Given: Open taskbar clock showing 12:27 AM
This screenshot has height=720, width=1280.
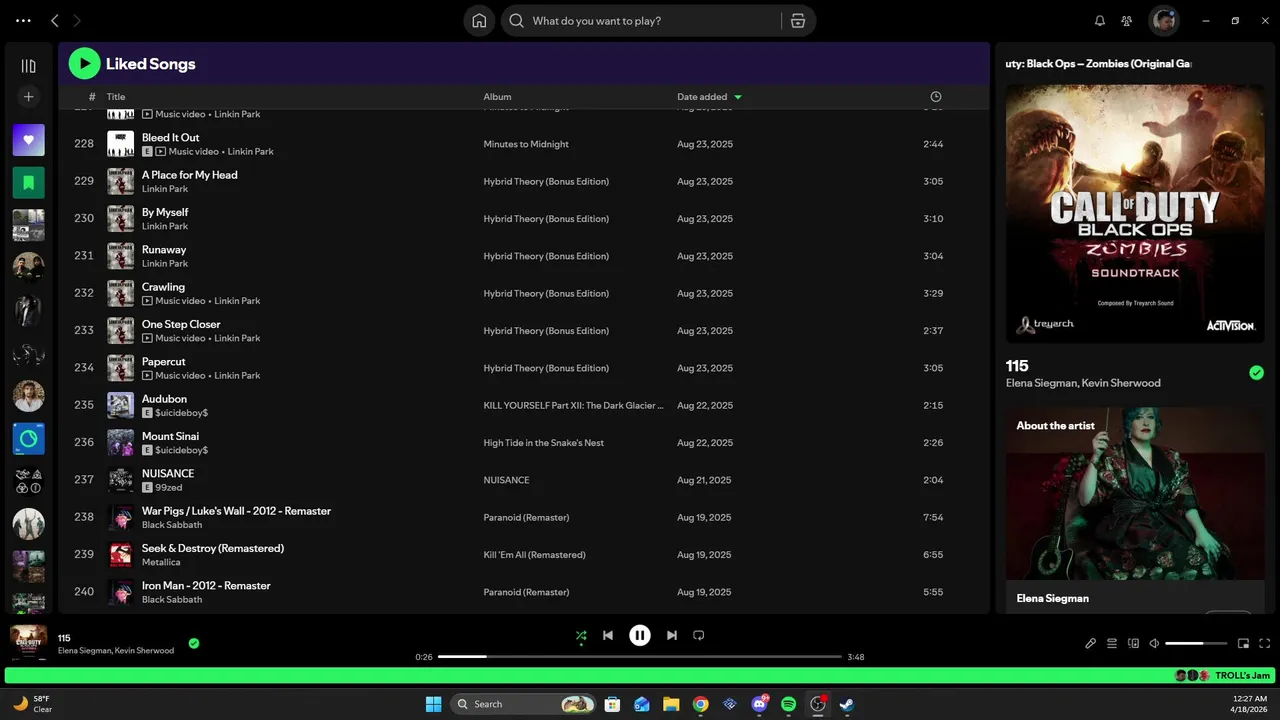Looking at the screenshot, I should click(1250, 704).
